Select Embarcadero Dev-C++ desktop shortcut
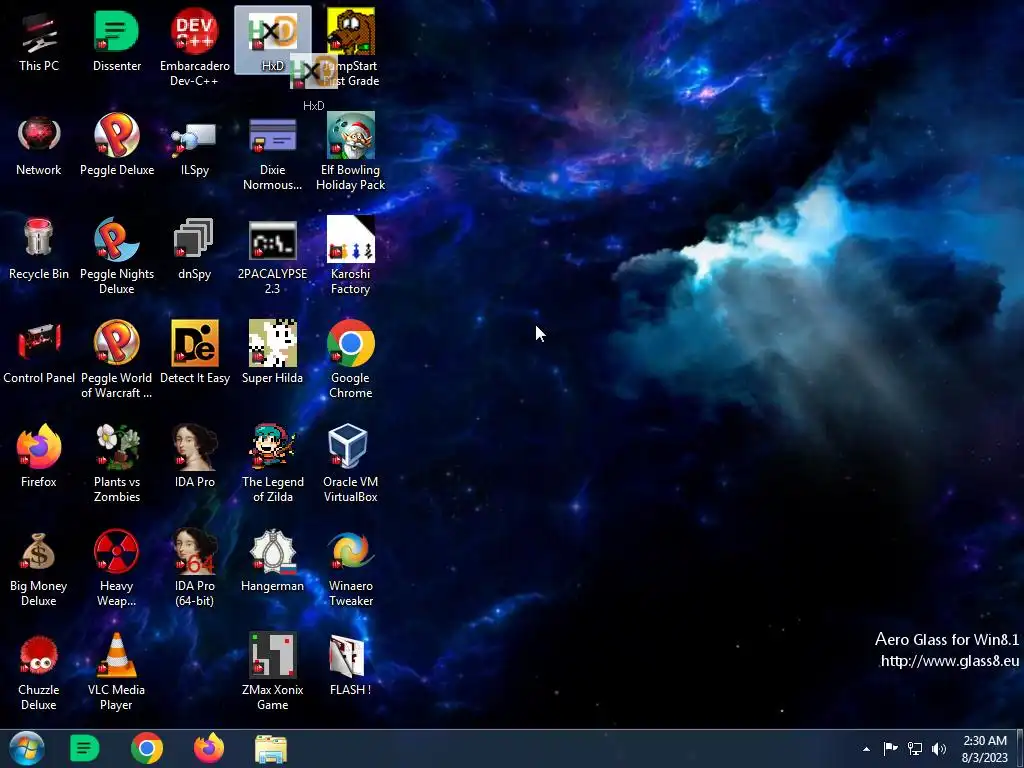This screenshot has height=768, width=1024. point(195,47)
